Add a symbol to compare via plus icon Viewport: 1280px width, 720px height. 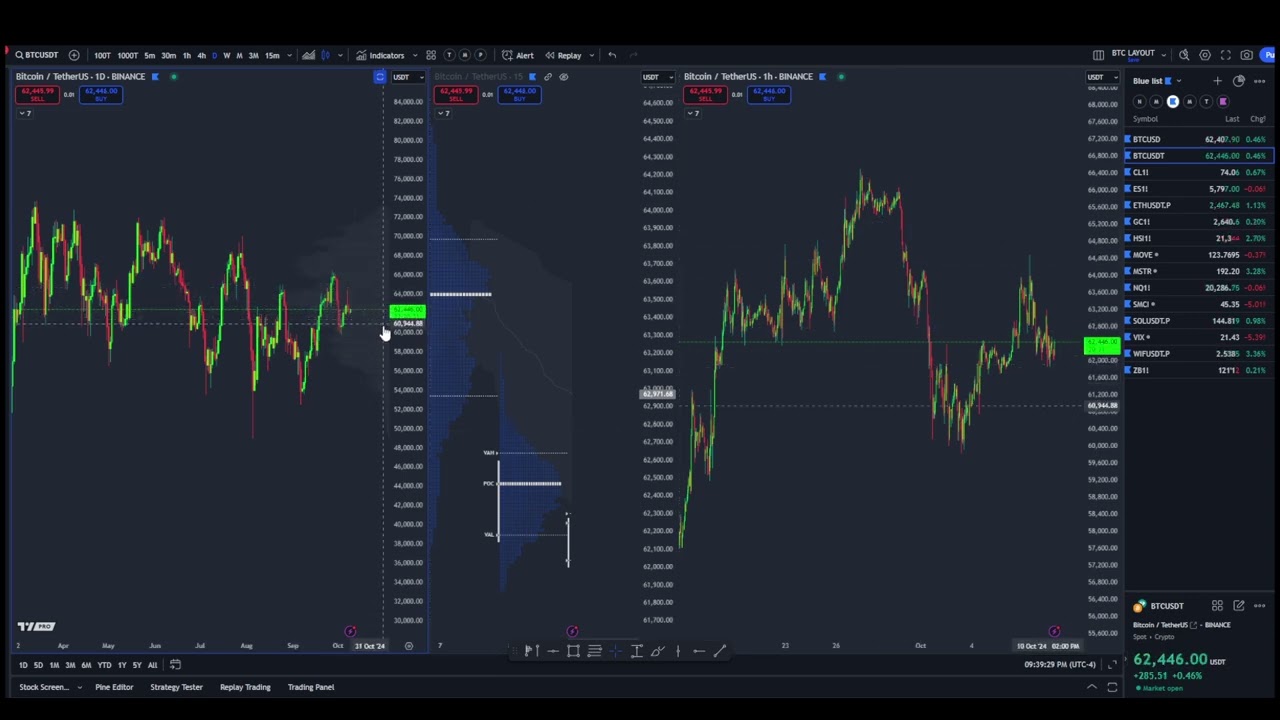click(x=74, y=55)
